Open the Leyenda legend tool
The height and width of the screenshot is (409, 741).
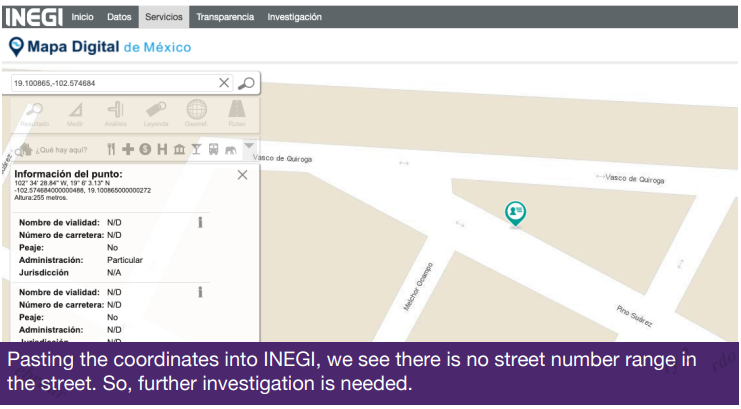click(156, 114)
